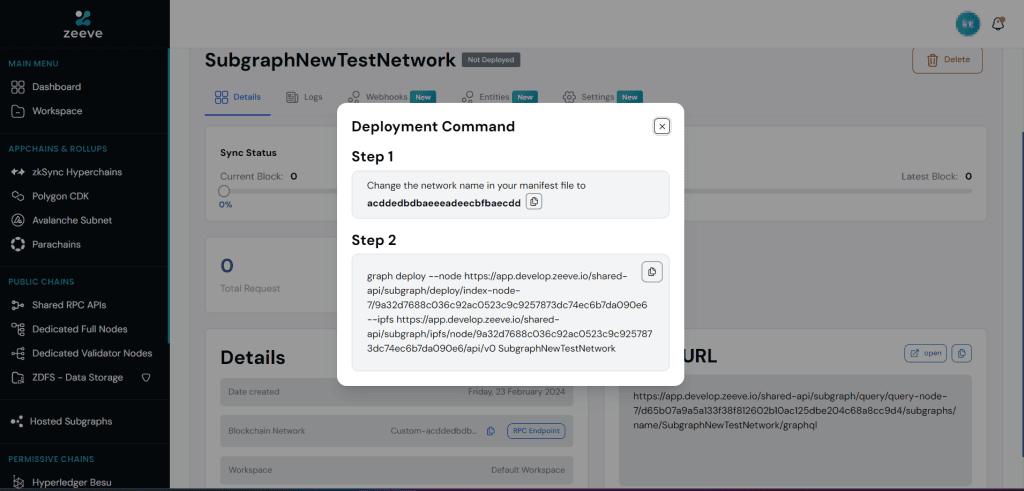Click the SubgraphNewTestNetwork heading
This screenshot has height=491, width=1024.
[330, 60]
